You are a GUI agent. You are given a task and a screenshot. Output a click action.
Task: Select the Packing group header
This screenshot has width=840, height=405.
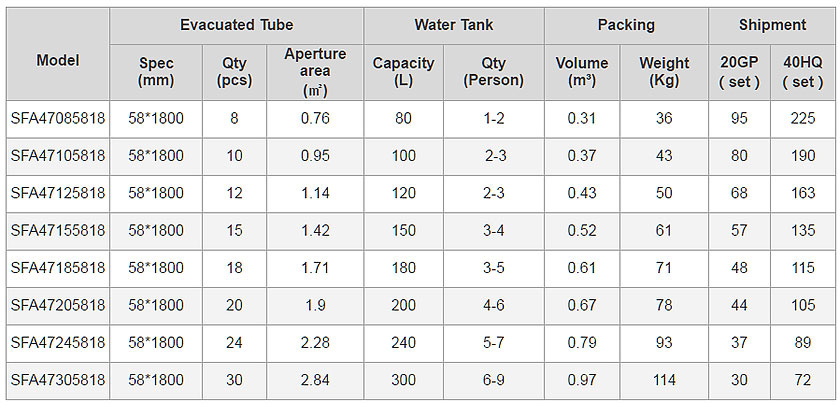point(626,25)
